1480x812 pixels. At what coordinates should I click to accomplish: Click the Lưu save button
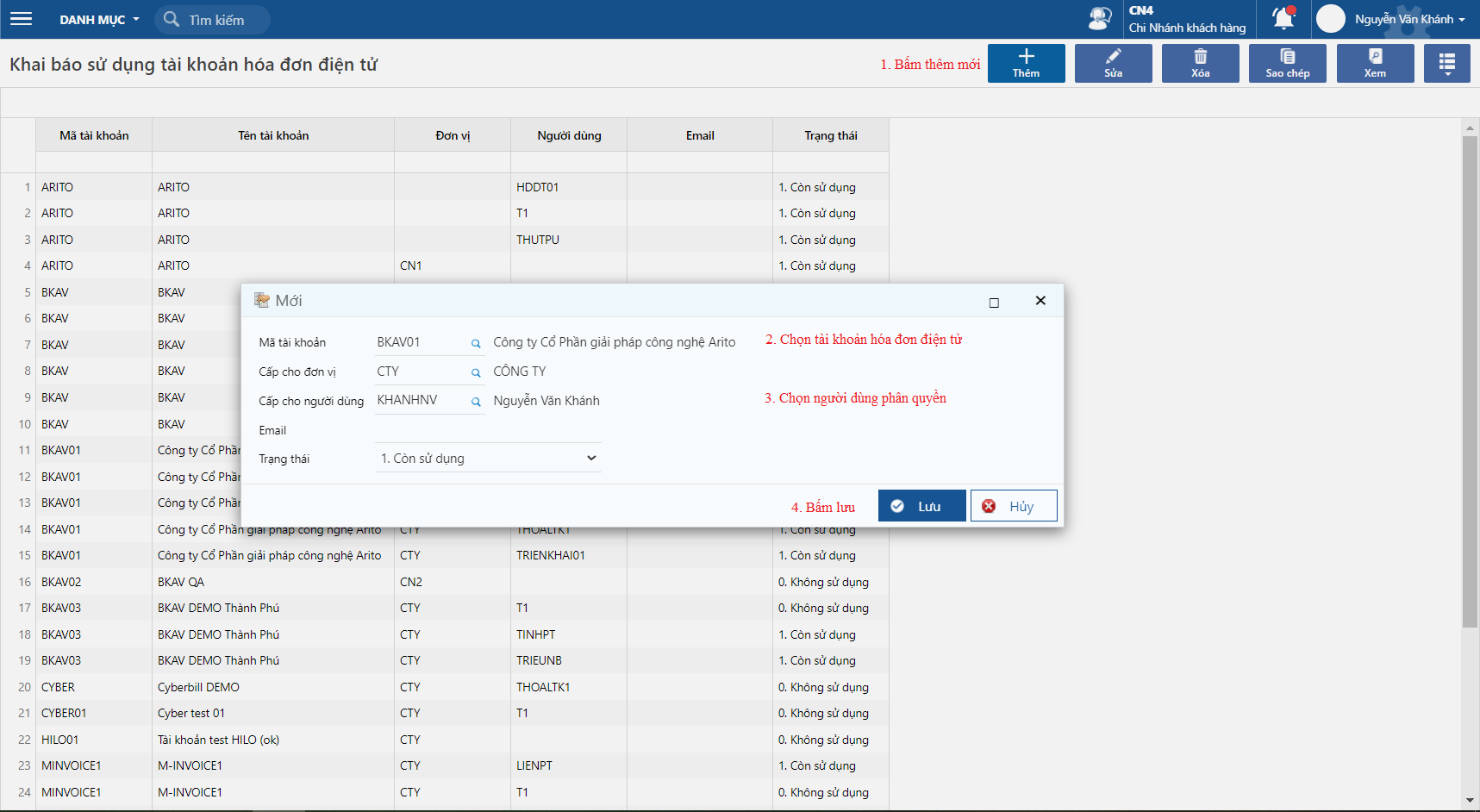(x=921, y=506)
